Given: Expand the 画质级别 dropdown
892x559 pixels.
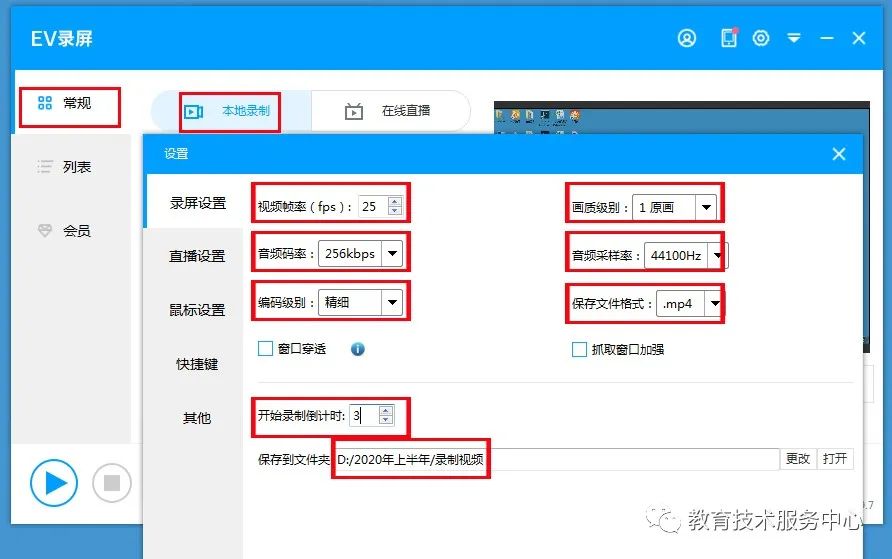Looking at the screenshot, I should [706, 207].
